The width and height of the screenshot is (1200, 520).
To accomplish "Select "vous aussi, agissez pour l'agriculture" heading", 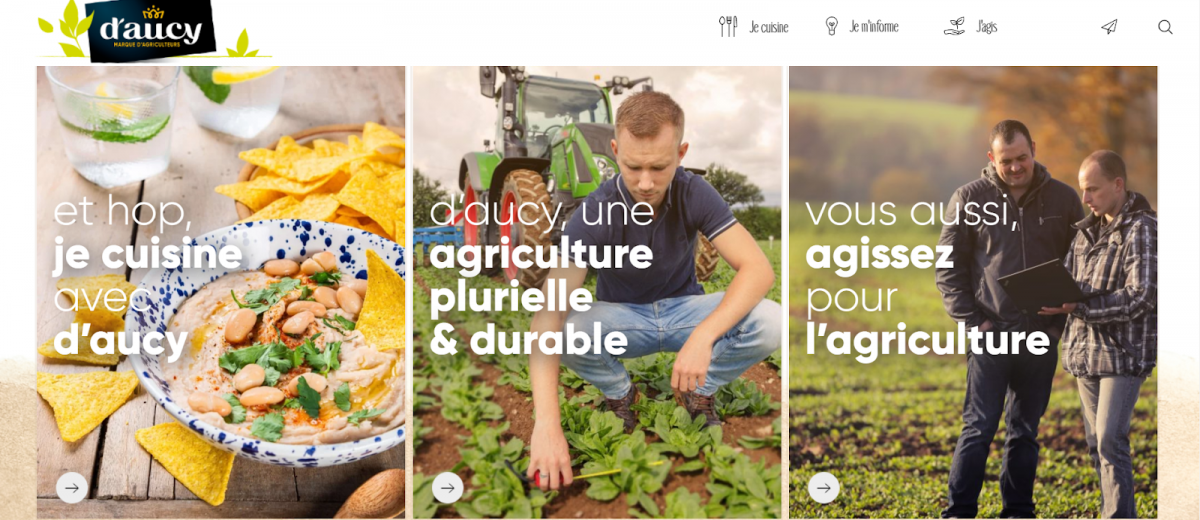I will 927,275.
